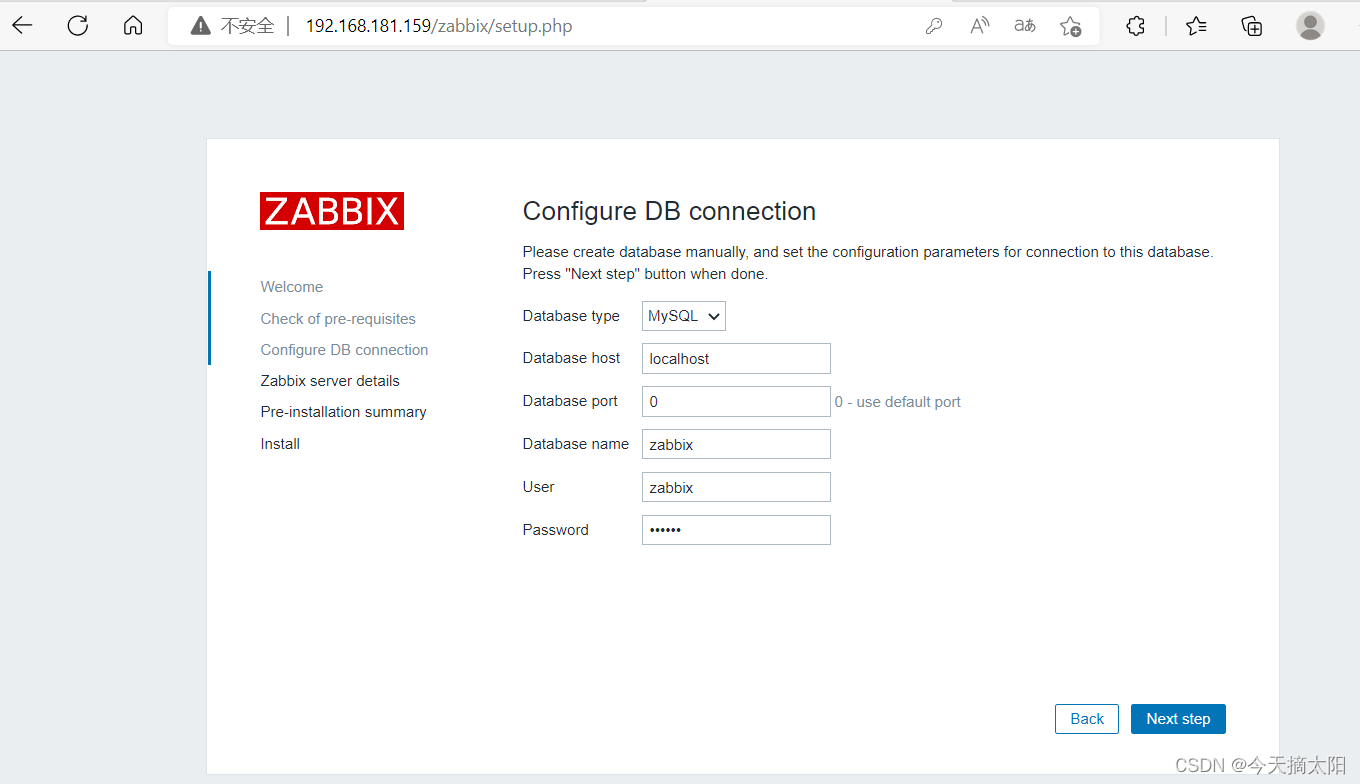Viewport: 1360px width, 784px height.
Task: Click the Back button
Action: tap(1087, 719)
